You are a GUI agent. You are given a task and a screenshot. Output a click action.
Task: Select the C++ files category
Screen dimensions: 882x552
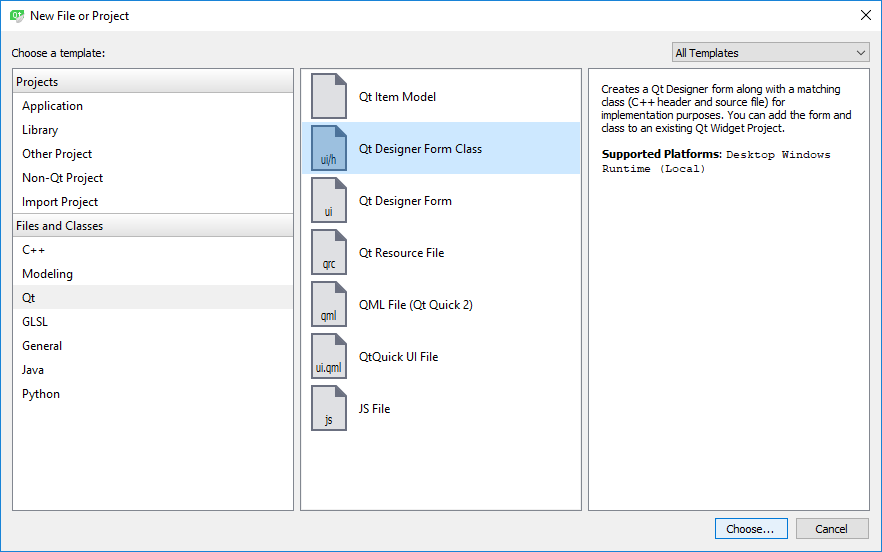click(x=34, y=250)
